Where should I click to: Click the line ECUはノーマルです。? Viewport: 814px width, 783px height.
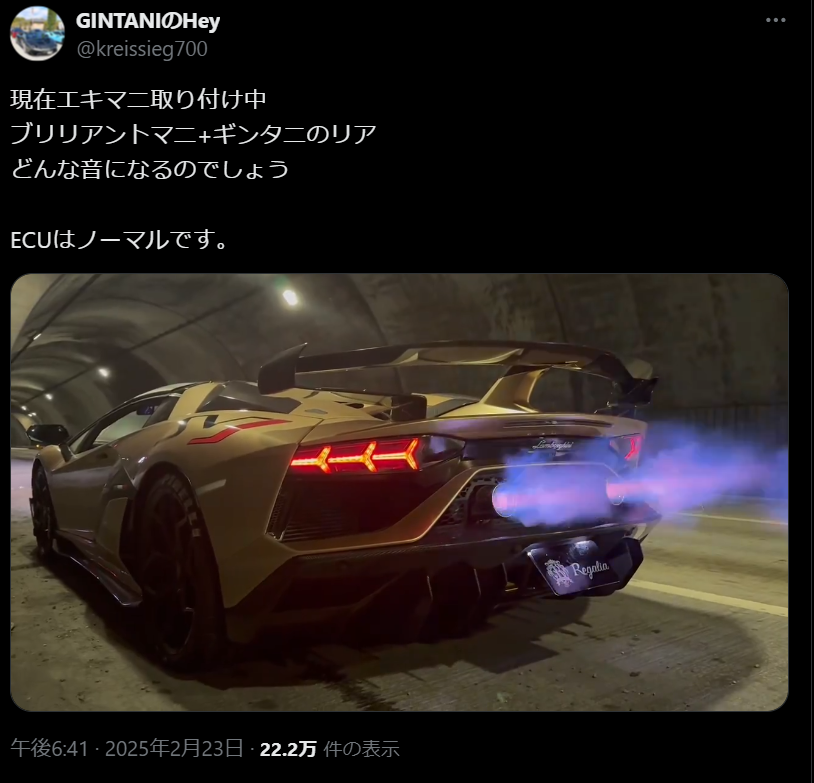[119, 240]
